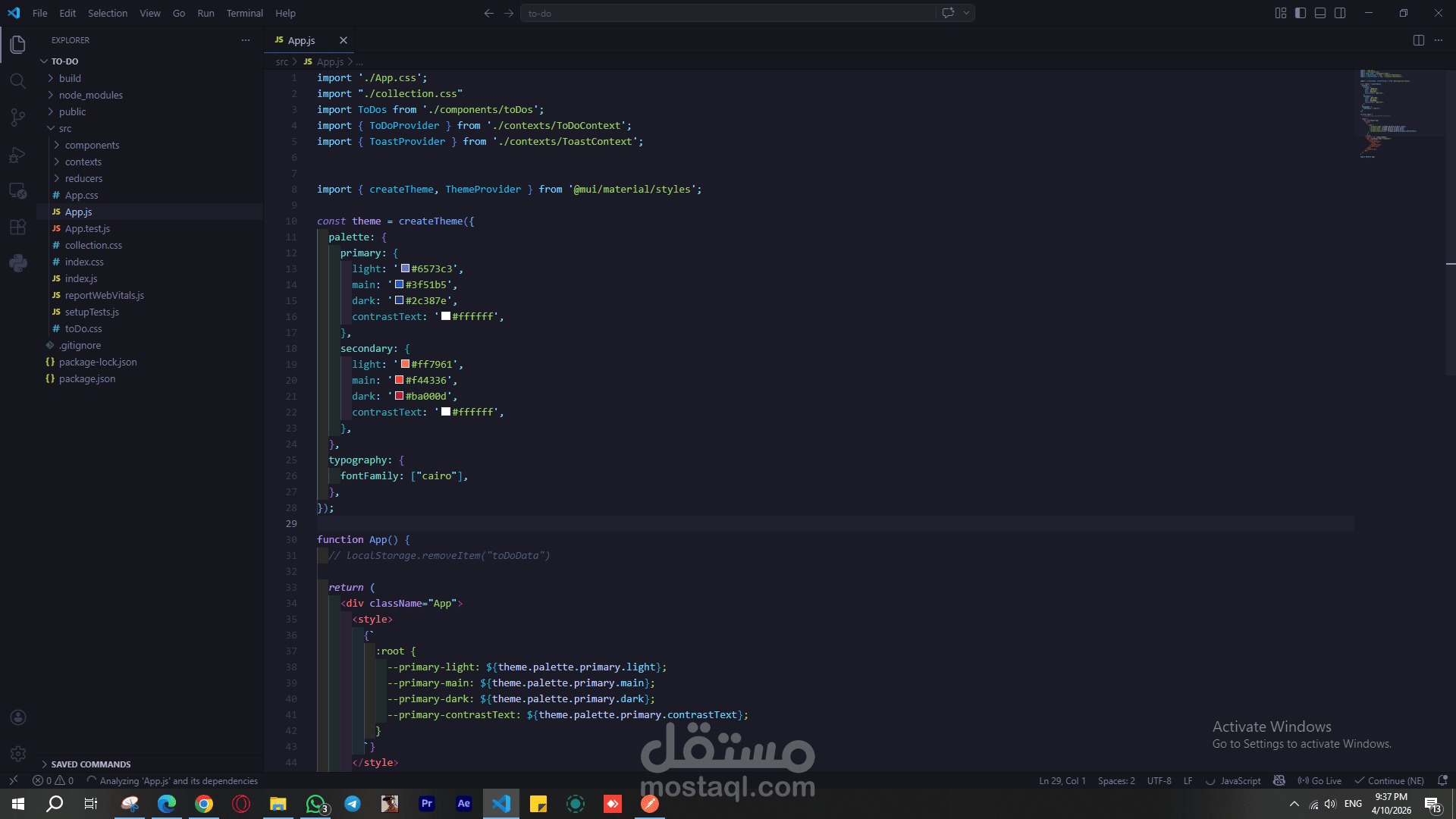Open the Manage settings gear icon

coord(18,754)
